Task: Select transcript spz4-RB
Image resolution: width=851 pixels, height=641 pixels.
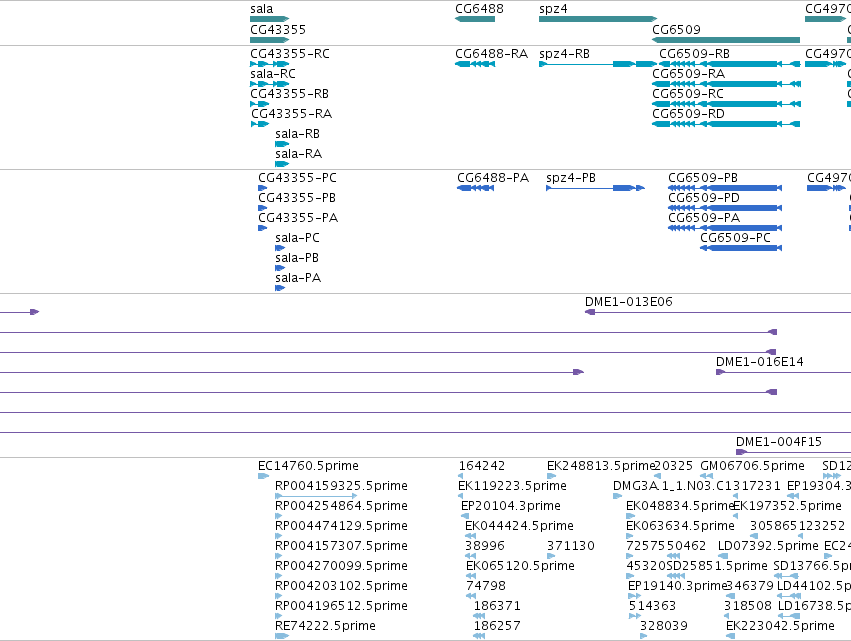Action: pos(598,64)
